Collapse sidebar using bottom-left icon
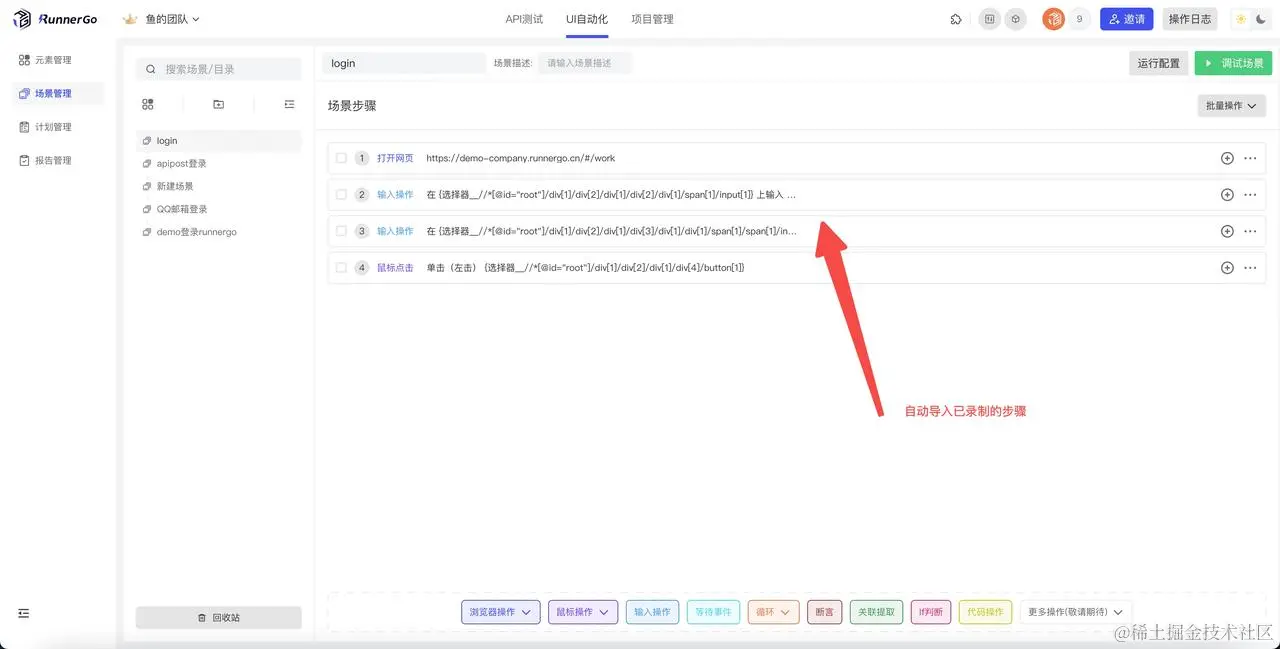Screen dimensions: 1280x649 point(24,613)
